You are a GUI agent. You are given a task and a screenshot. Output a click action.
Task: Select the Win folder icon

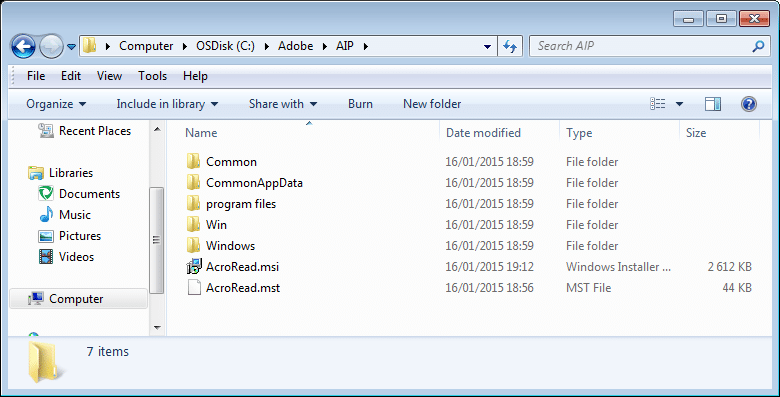[x=194, y=224]
